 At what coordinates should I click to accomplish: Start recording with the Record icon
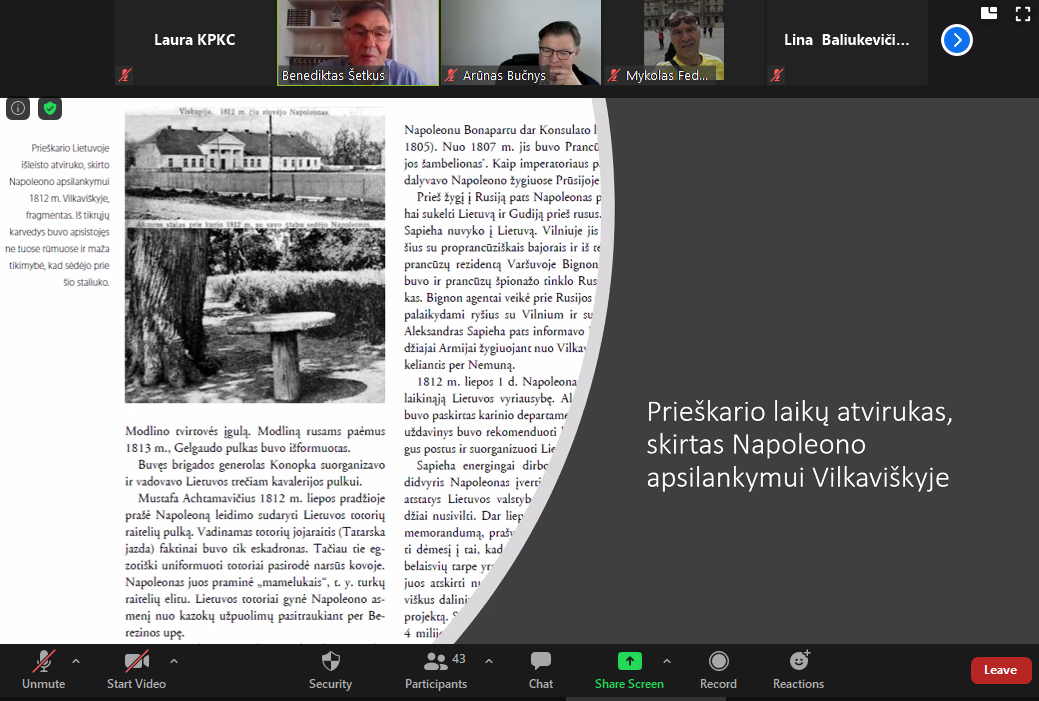[718, 661]
